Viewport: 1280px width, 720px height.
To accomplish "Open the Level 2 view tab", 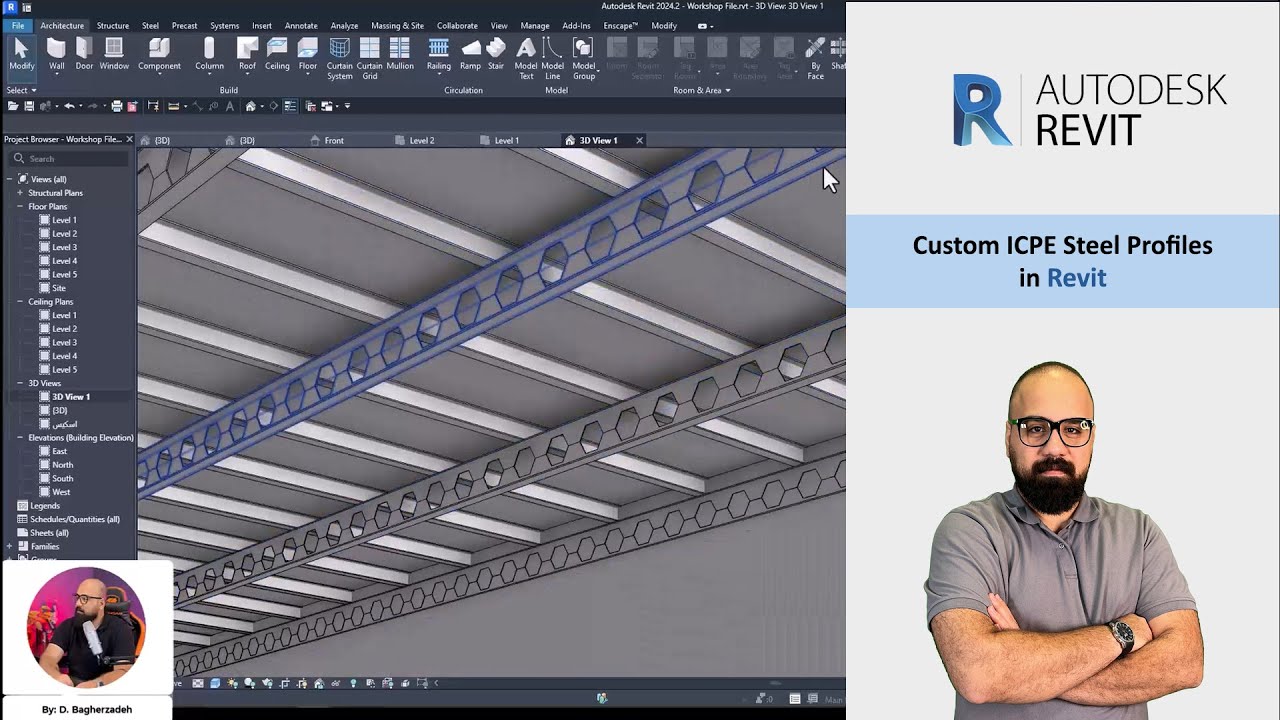I will coord(421,140).
